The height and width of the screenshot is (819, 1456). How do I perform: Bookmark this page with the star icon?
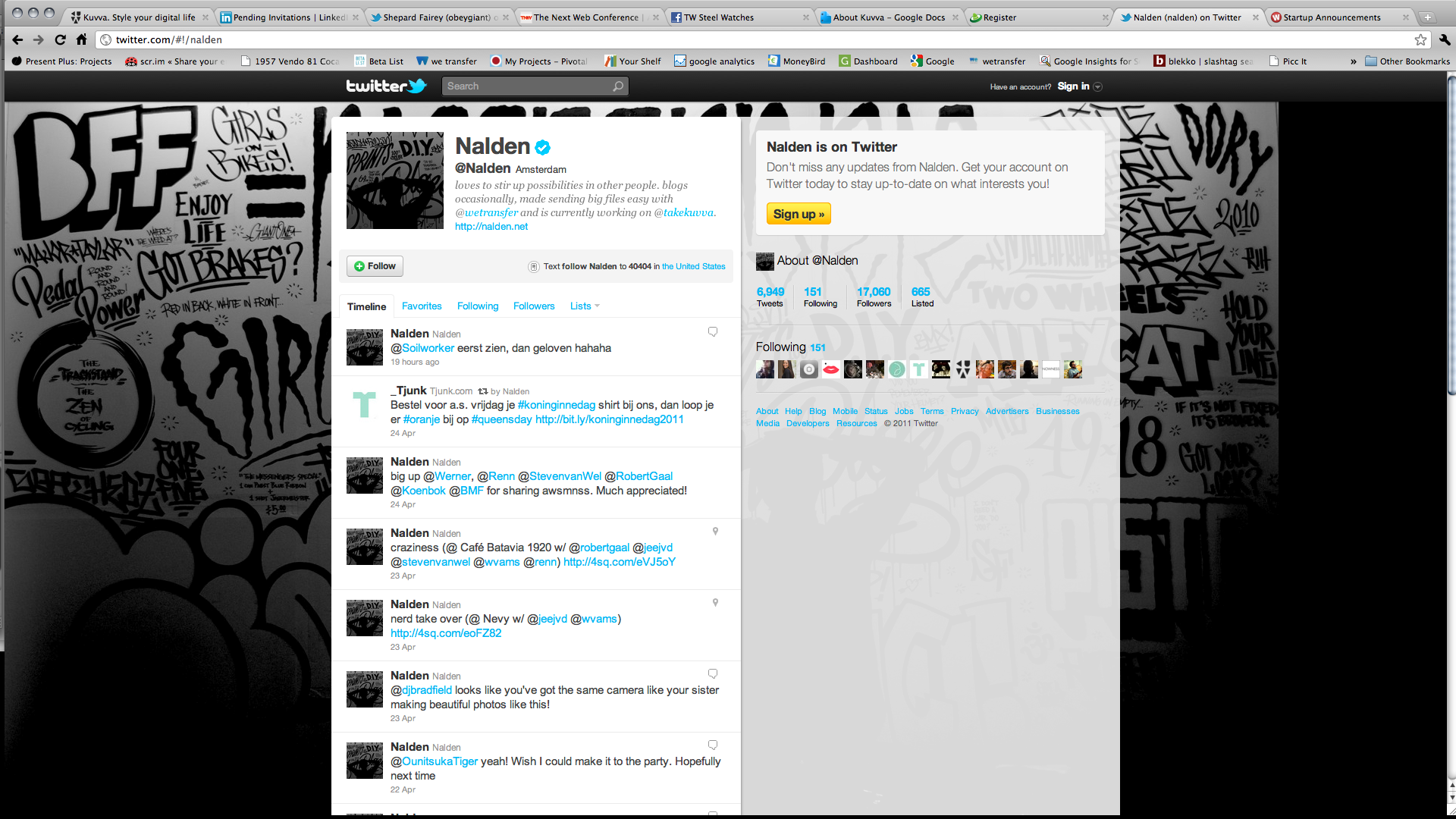coord(1420,39)
